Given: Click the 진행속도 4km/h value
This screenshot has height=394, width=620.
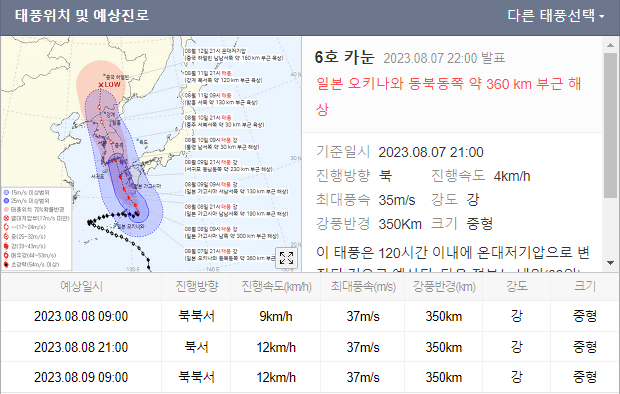Looking at the screenshot, I should (512, 176).
